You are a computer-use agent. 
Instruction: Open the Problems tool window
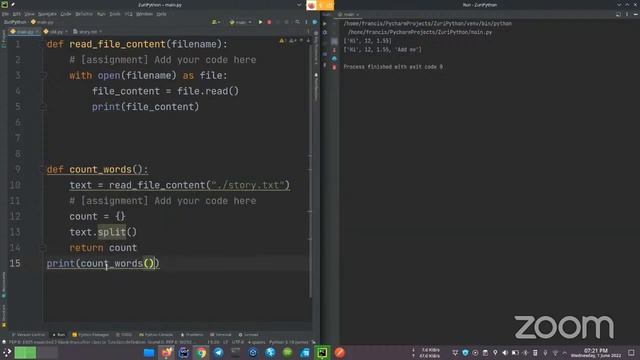point(192,335)
